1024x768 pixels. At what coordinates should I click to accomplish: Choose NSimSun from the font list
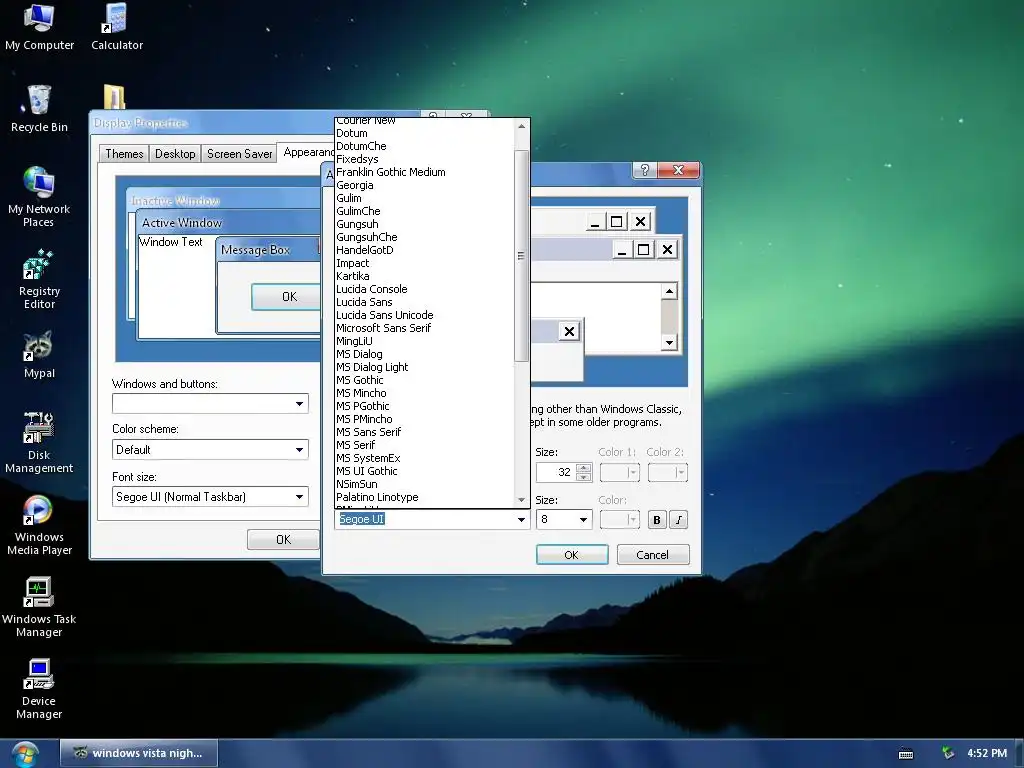[424, 485]
